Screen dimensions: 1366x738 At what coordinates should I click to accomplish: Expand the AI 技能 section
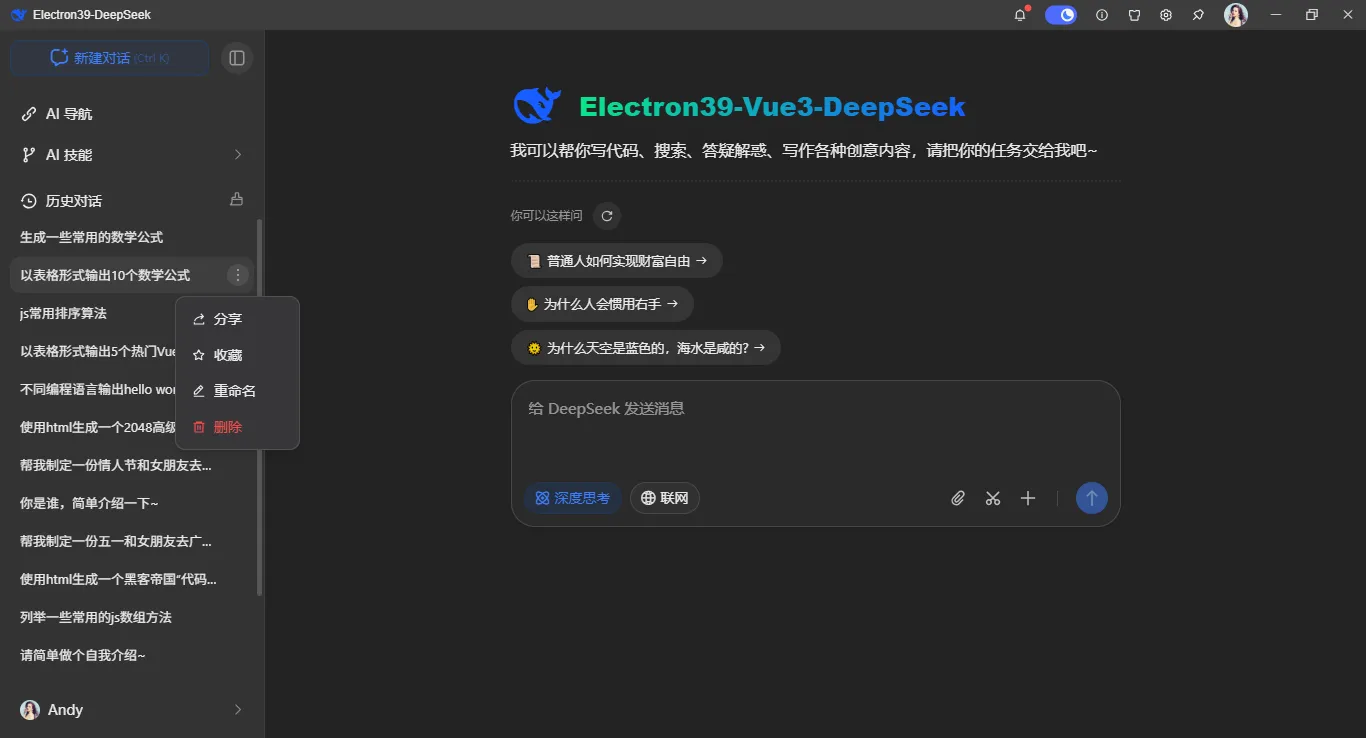[131, 155]
